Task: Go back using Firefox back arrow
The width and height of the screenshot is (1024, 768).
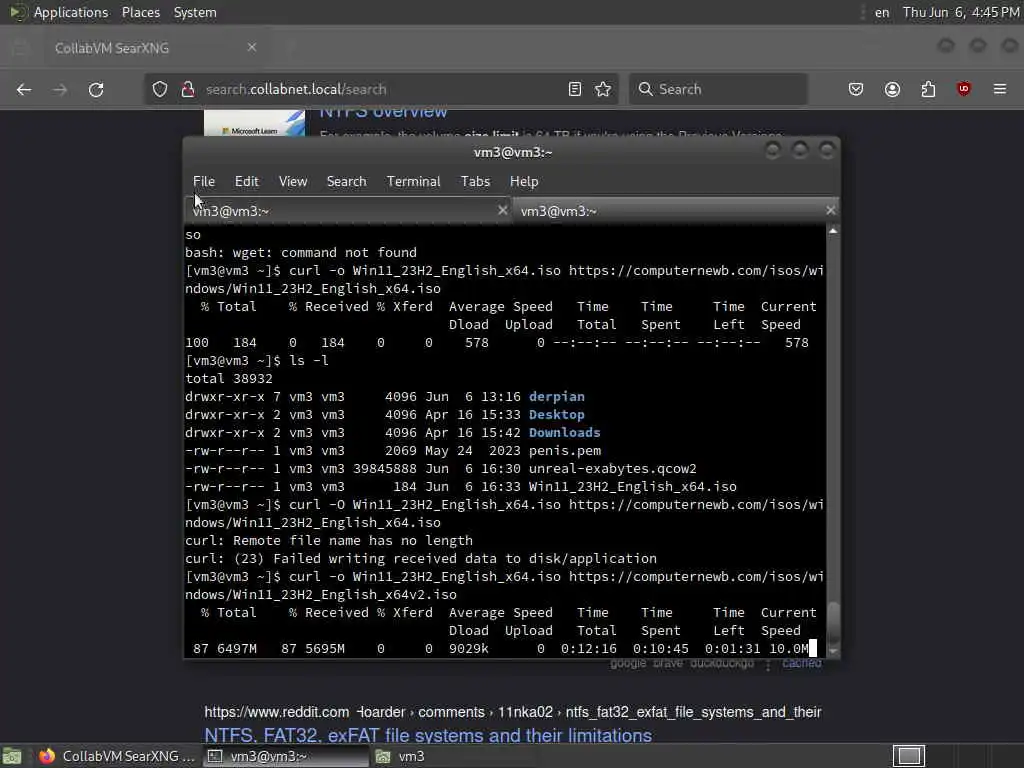Action: coord(24,89)
